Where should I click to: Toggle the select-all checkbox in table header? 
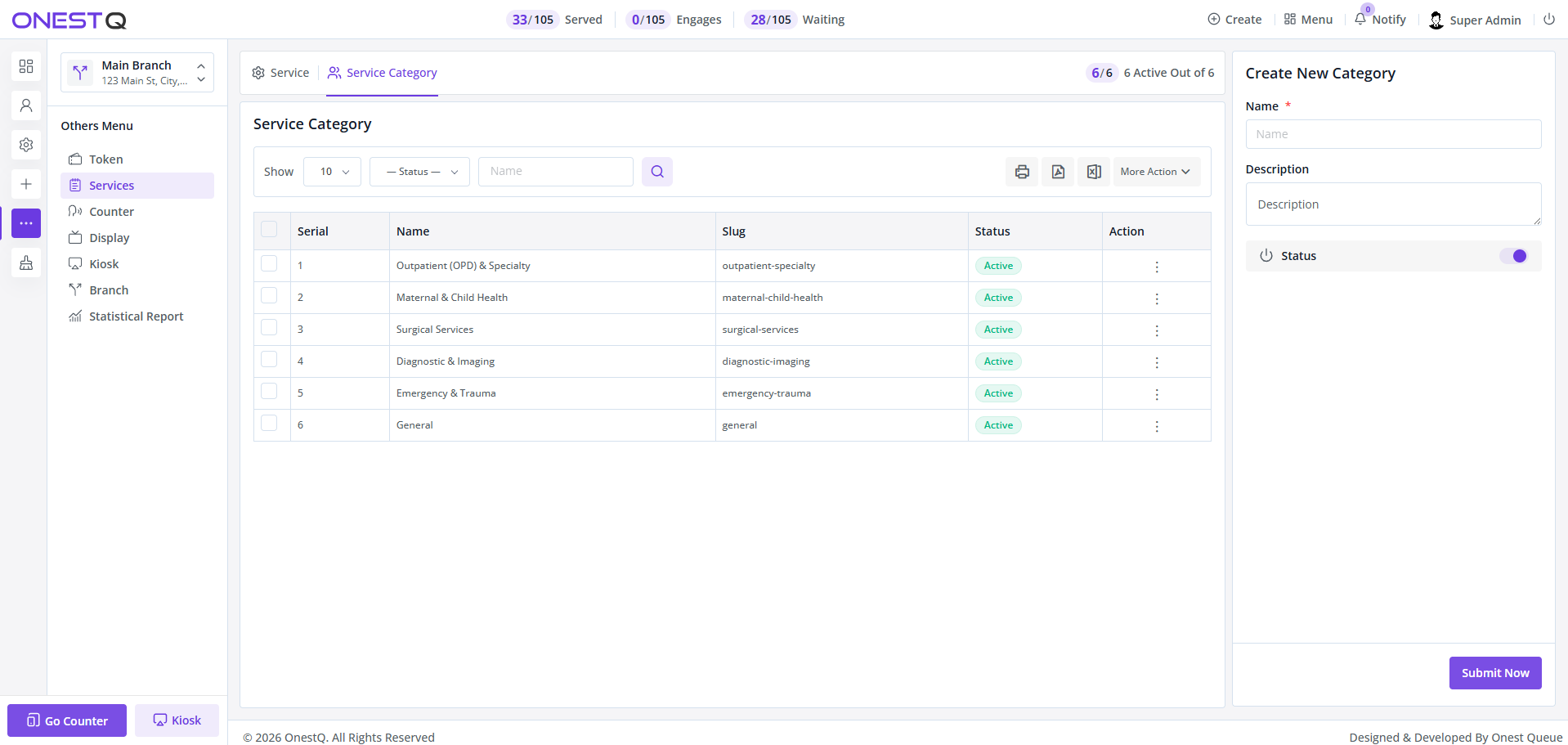point(269,229)
